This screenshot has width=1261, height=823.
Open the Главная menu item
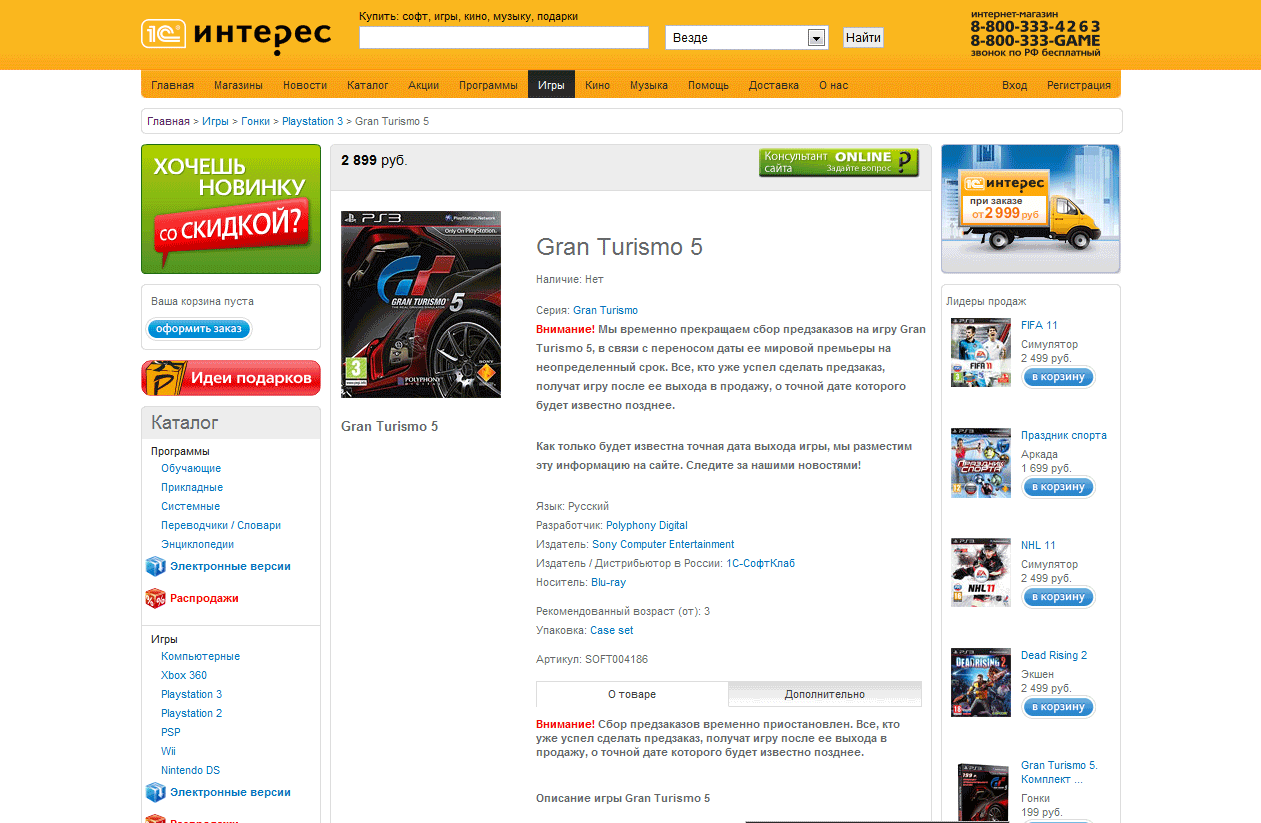(173, 85)
